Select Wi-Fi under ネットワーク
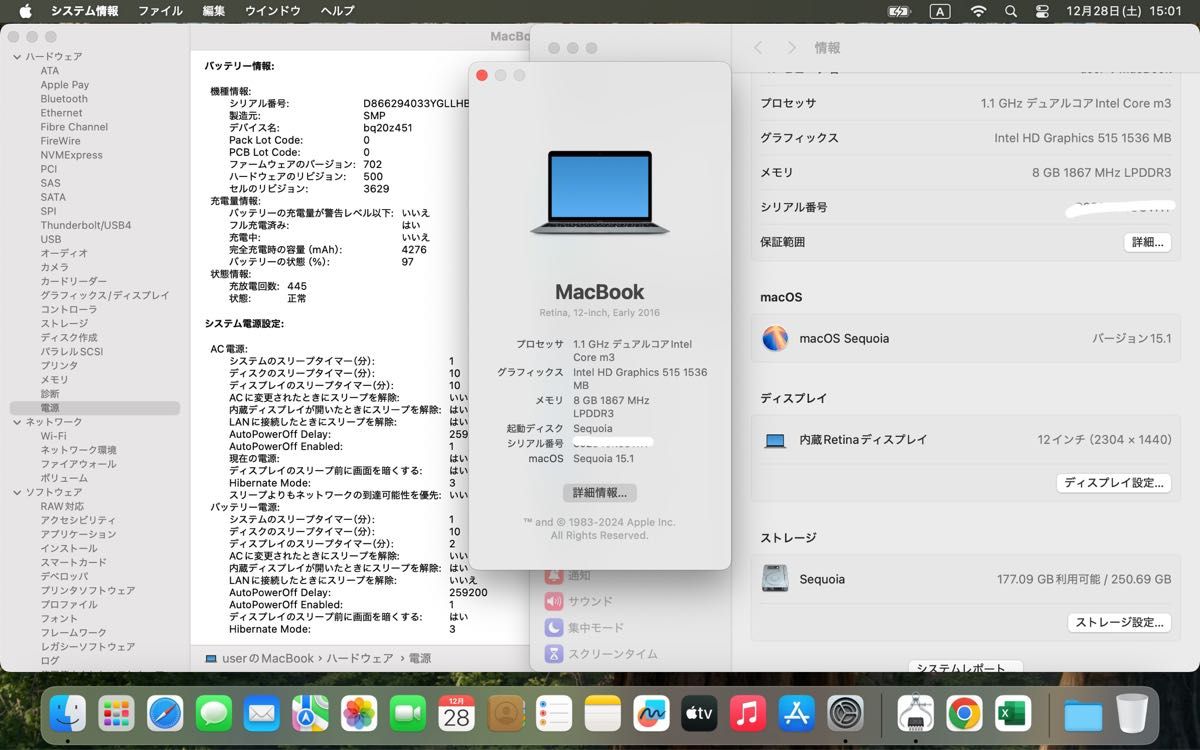The image size is (1200, 750). coord(53,436)
